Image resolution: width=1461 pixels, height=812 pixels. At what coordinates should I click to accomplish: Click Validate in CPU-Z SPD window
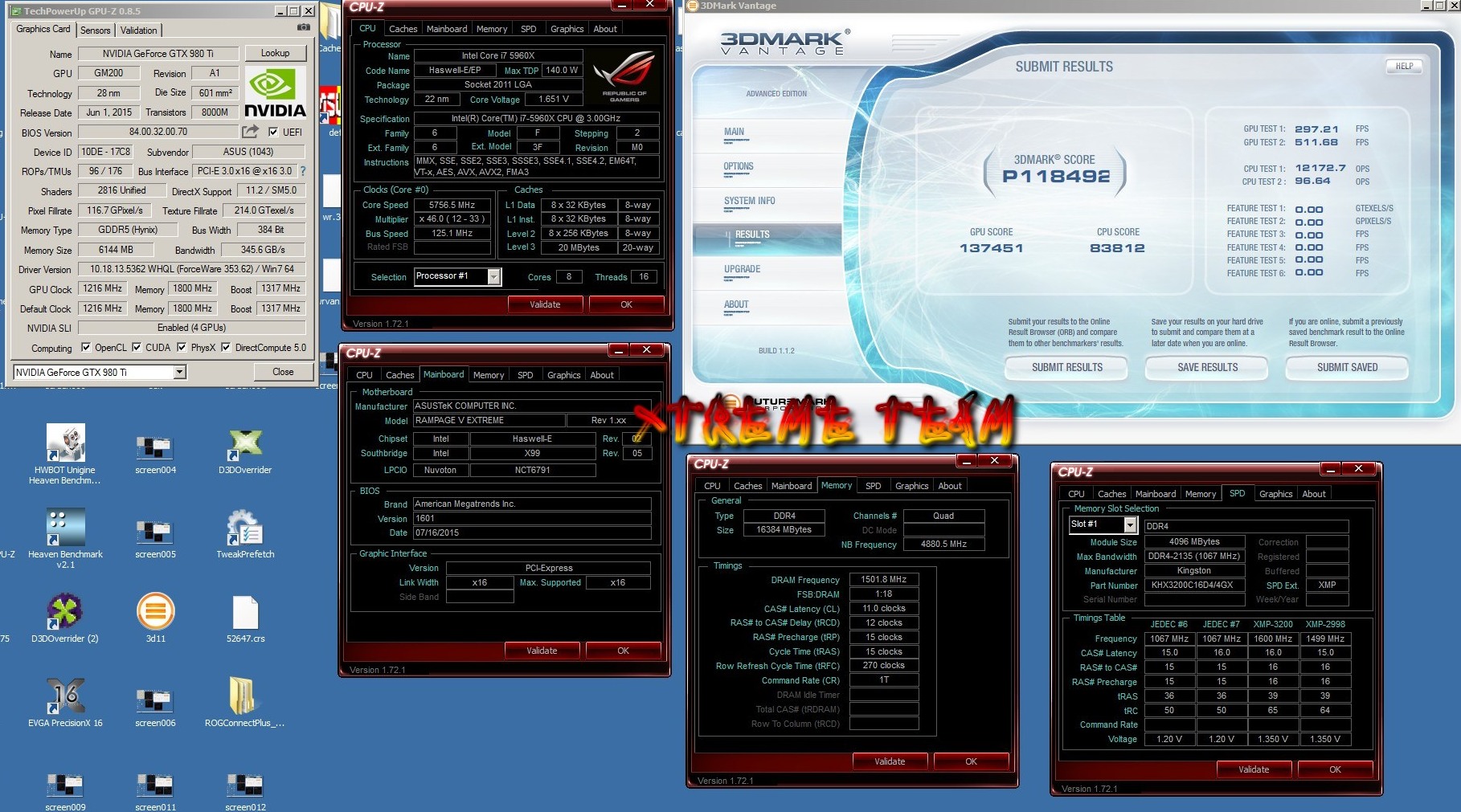[1254, 769]
